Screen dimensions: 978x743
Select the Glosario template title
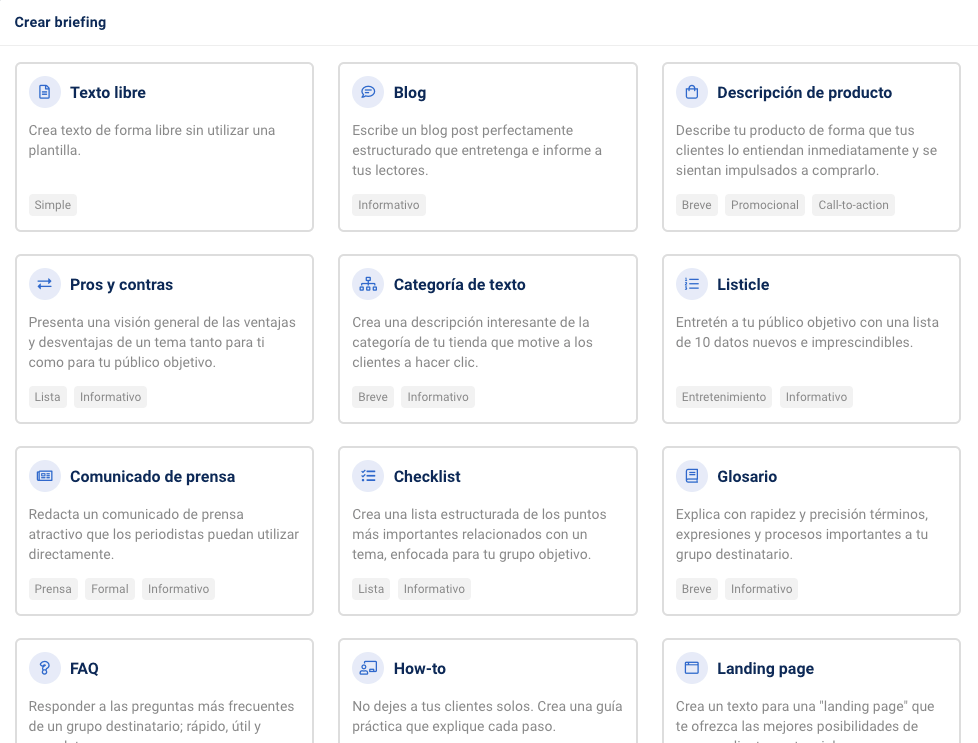point(746,477)
